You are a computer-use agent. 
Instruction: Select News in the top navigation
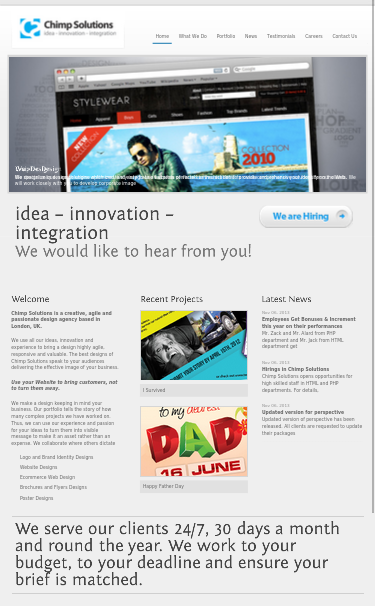coord(251,36)
